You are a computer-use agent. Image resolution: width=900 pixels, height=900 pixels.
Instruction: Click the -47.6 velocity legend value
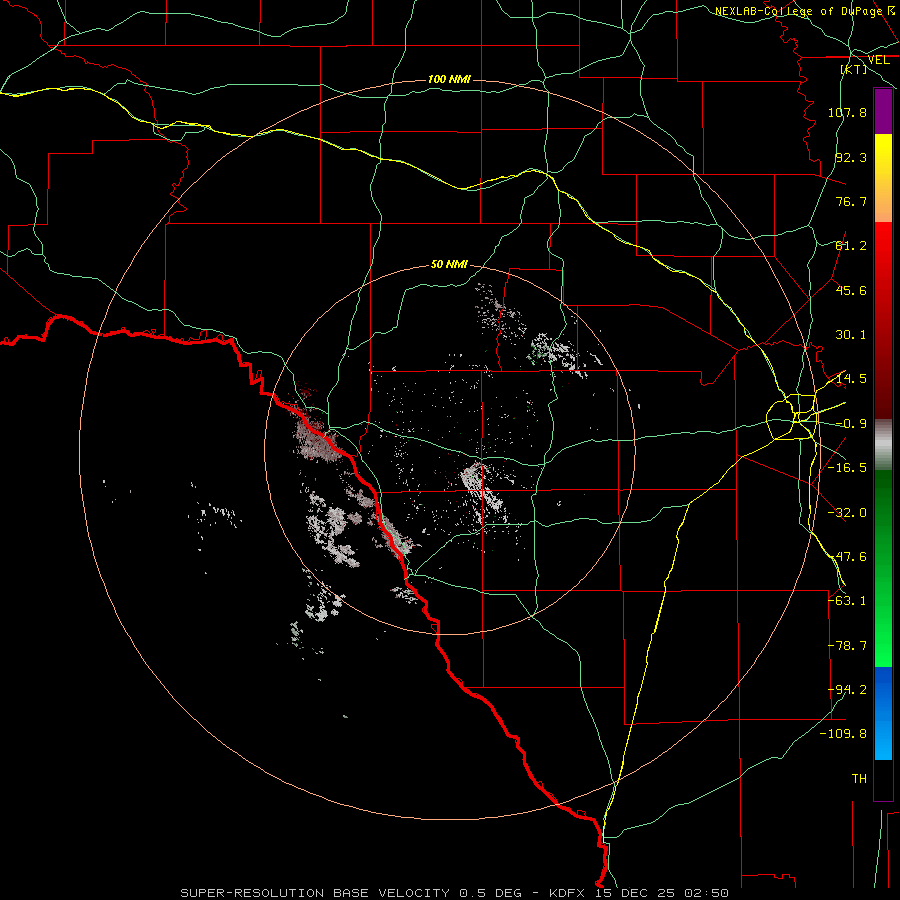point(847,557)
